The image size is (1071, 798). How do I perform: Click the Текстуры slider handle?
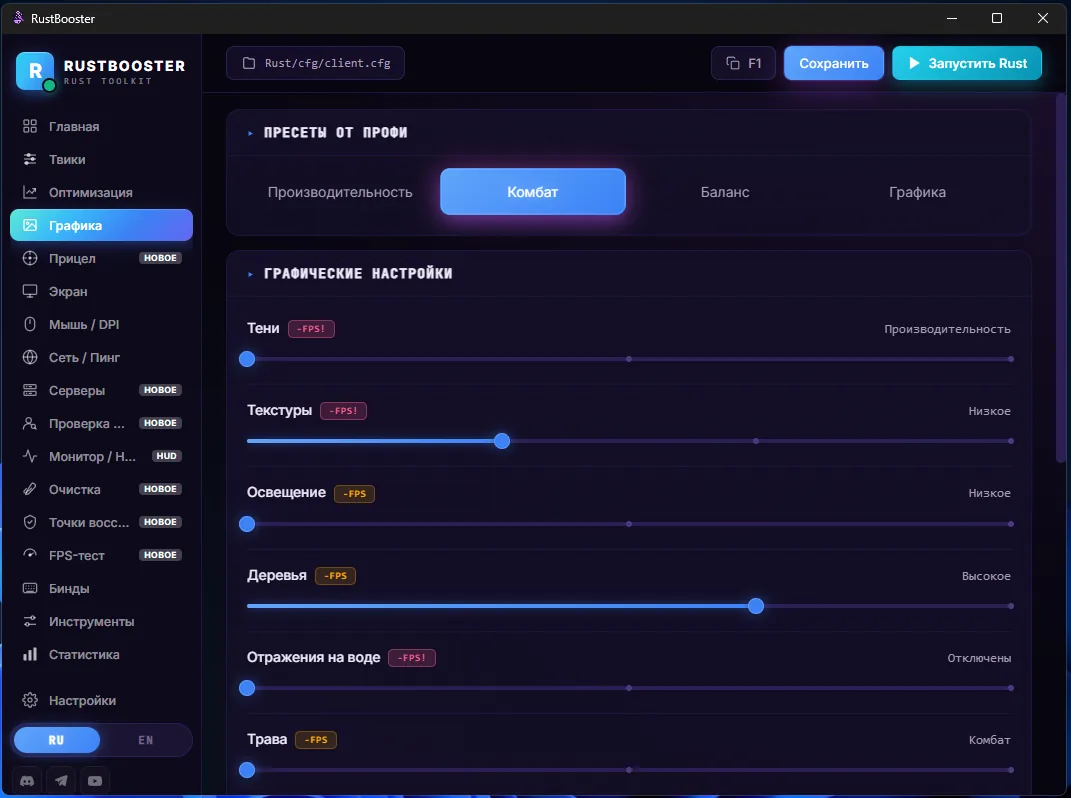[502, 441]
